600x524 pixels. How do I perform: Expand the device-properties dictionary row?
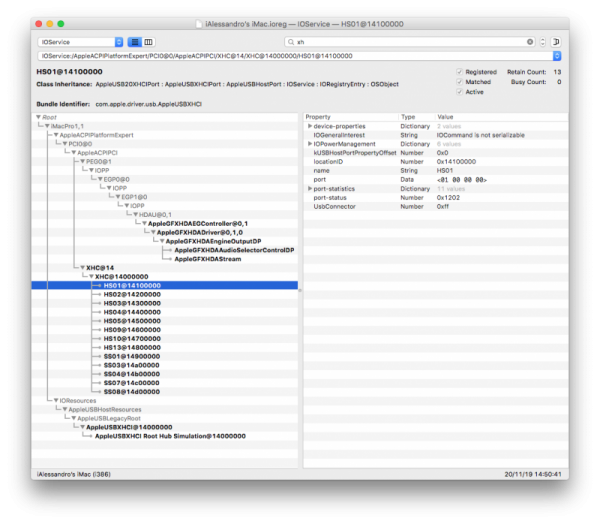309,126
